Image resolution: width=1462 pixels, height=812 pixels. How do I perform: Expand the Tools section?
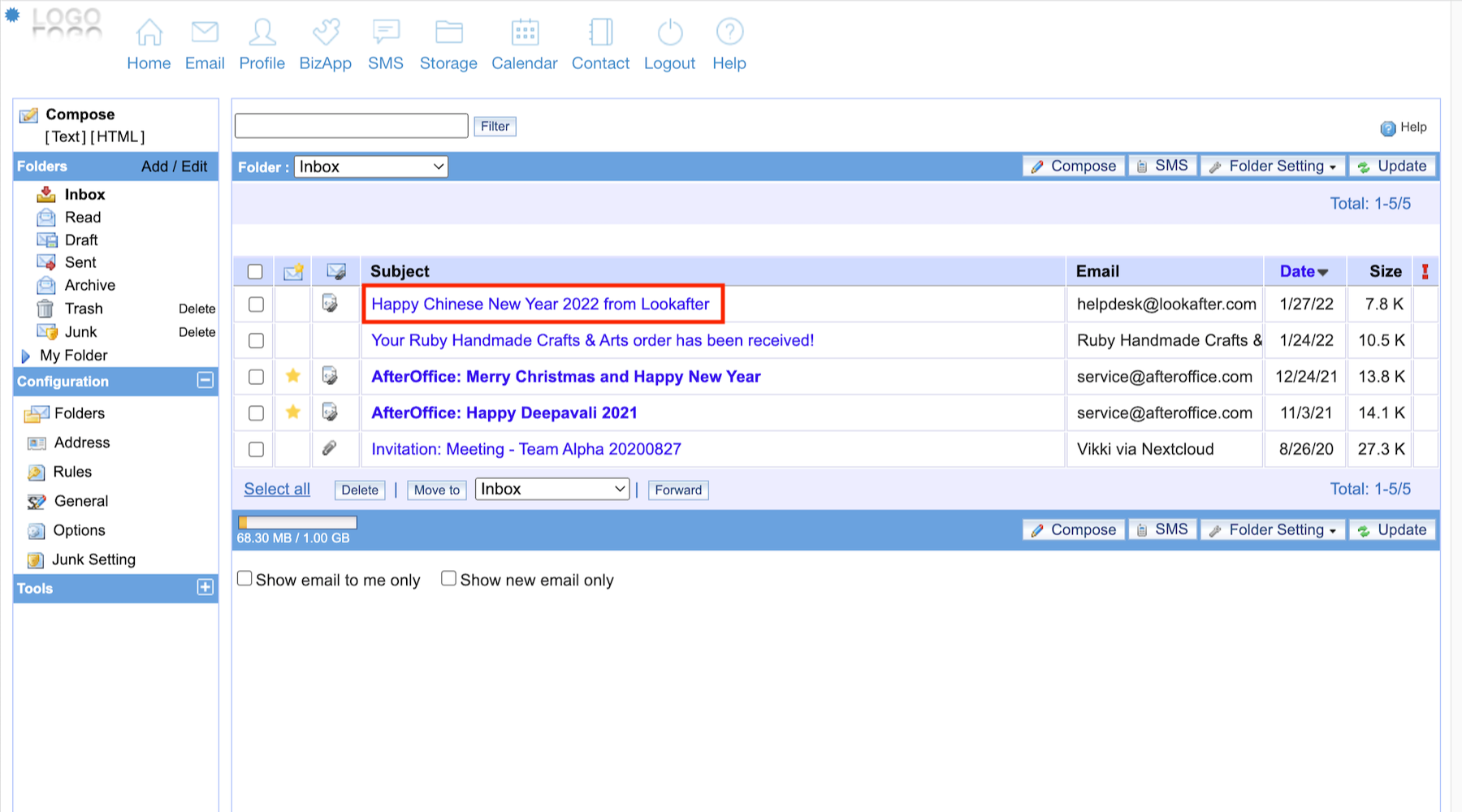click(x=205, y=588)
